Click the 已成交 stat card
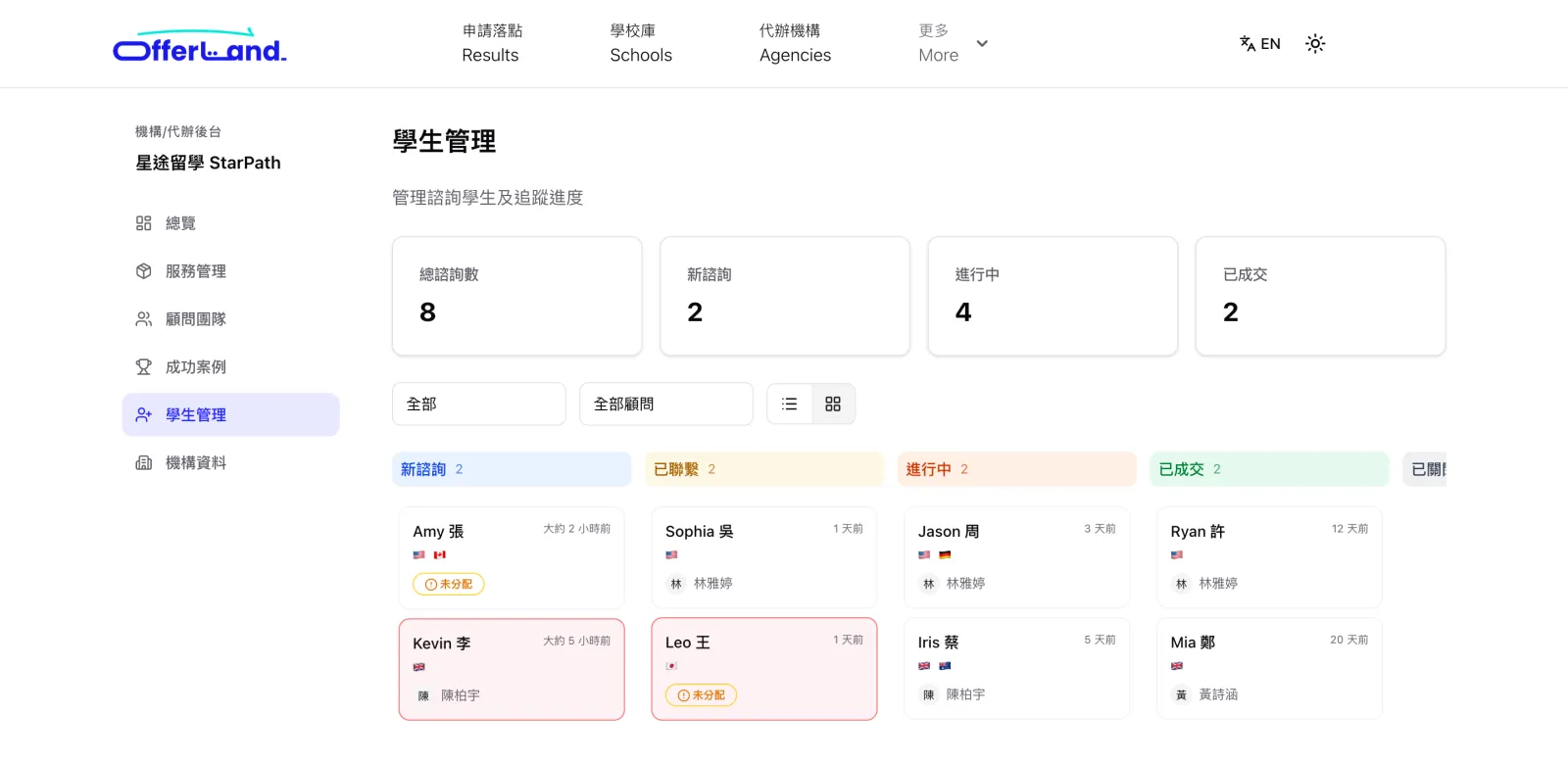1568x762 pixels. coord(1320,296)
